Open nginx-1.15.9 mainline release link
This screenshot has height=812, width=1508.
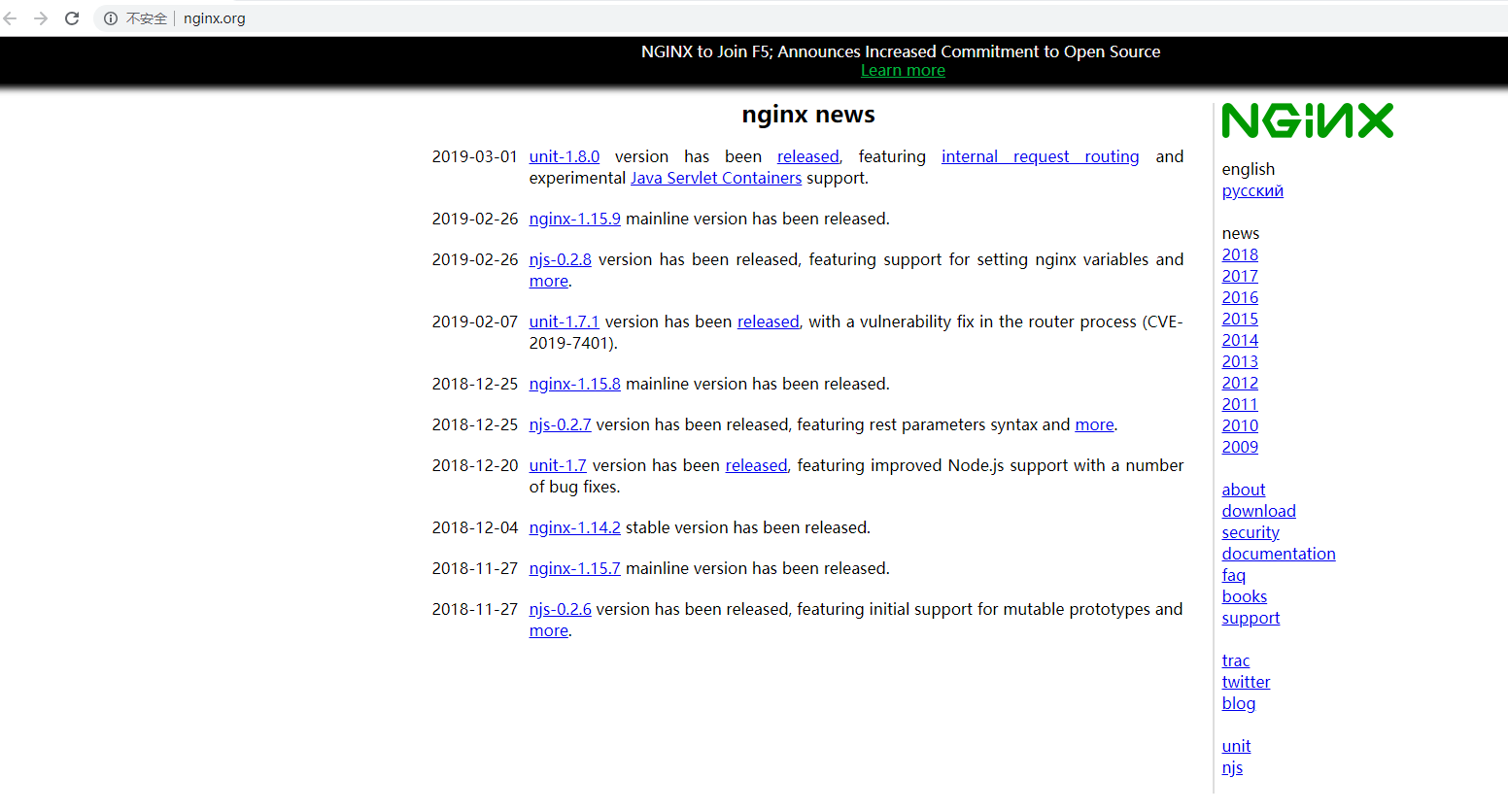(x=575, y=219)
